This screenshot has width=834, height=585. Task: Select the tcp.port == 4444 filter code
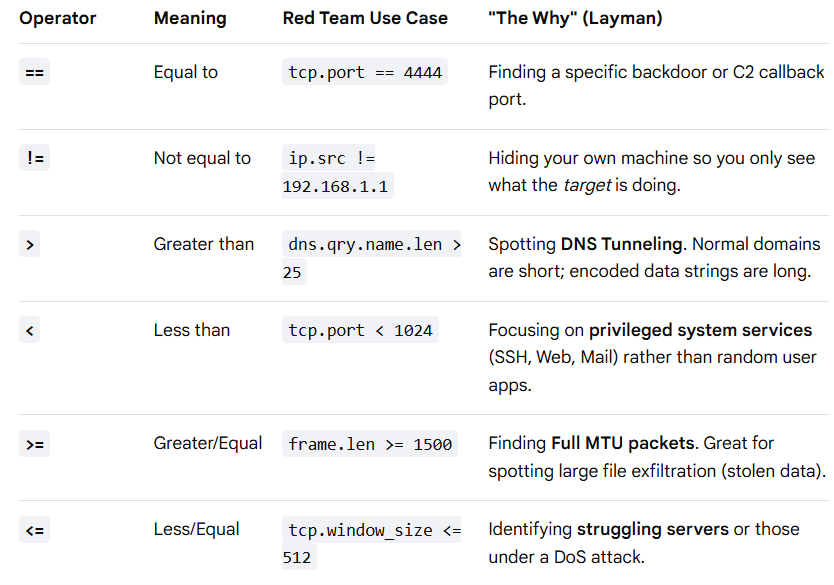click(365, 72)
